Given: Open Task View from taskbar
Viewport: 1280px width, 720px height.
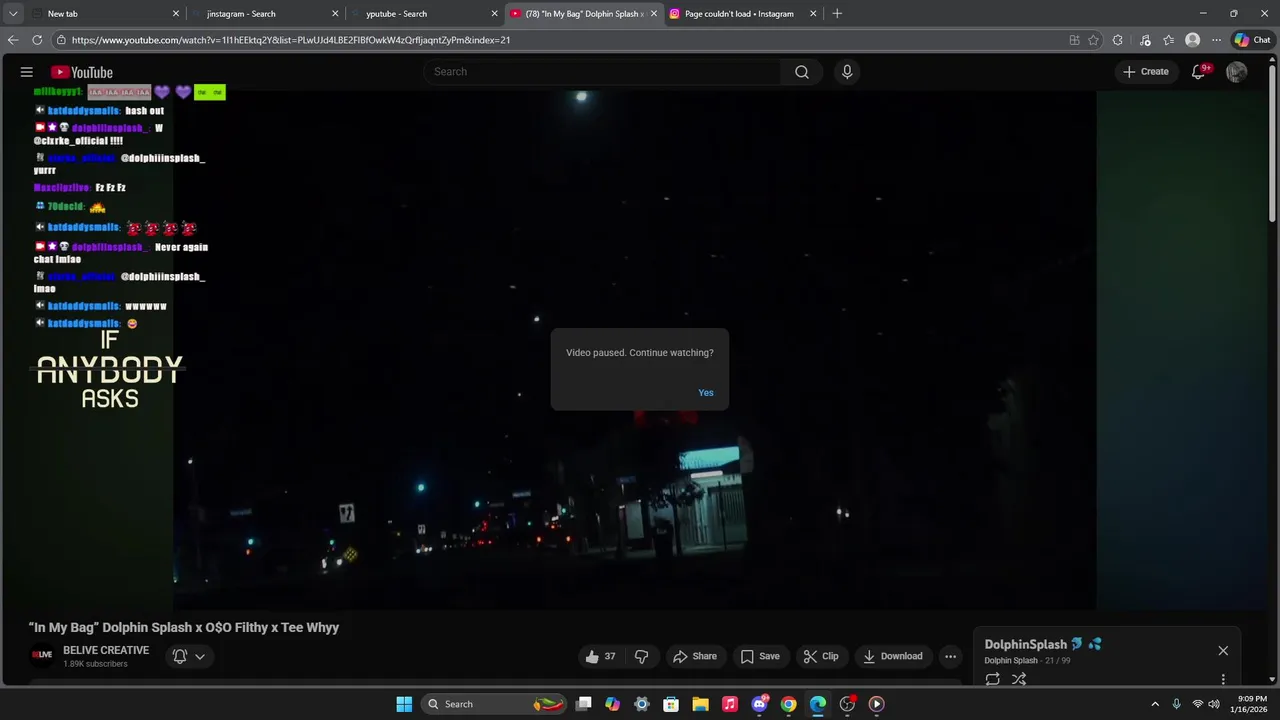Looking at the screenshot, I should click(x=584, y=704).
